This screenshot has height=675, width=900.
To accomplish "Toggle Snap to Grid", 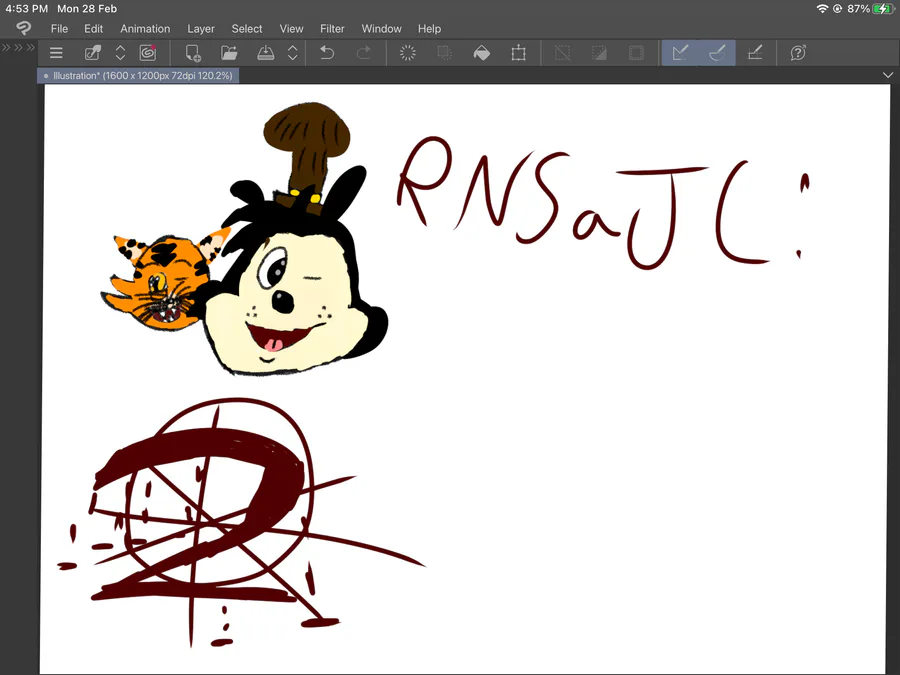I will coord(755,53).
